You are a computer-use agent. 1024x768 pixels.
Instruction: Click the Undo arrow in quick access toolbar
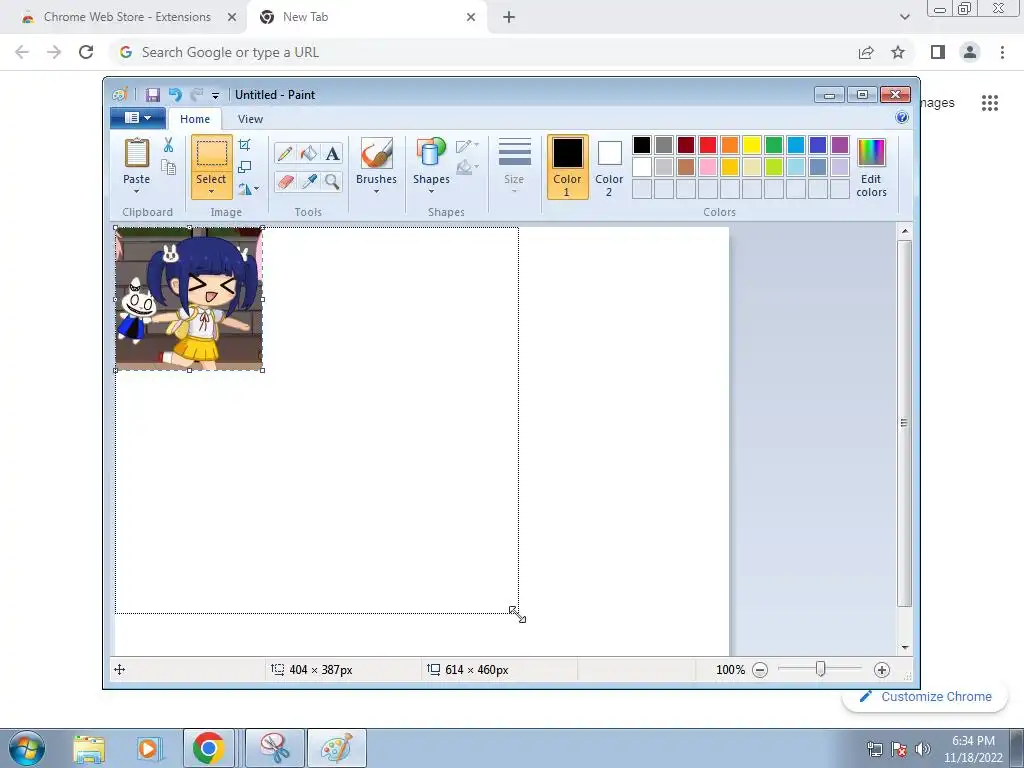coord(175,95)
